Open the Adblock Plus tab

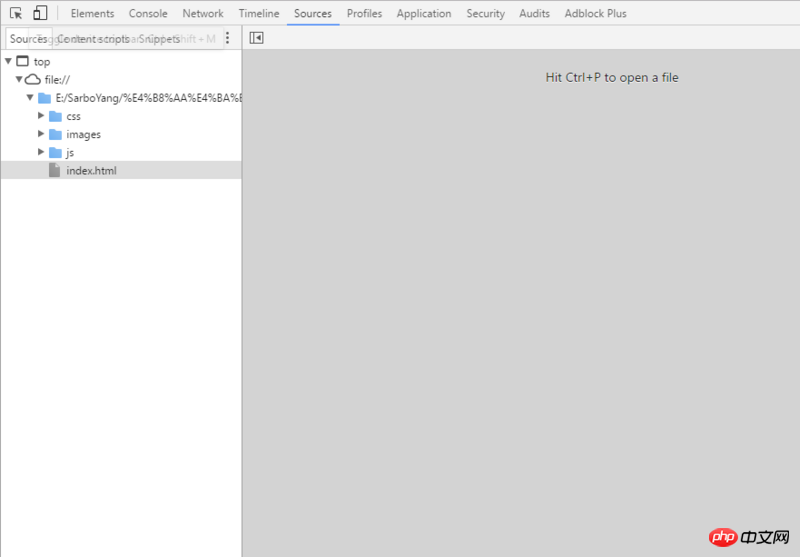[595, 13]
